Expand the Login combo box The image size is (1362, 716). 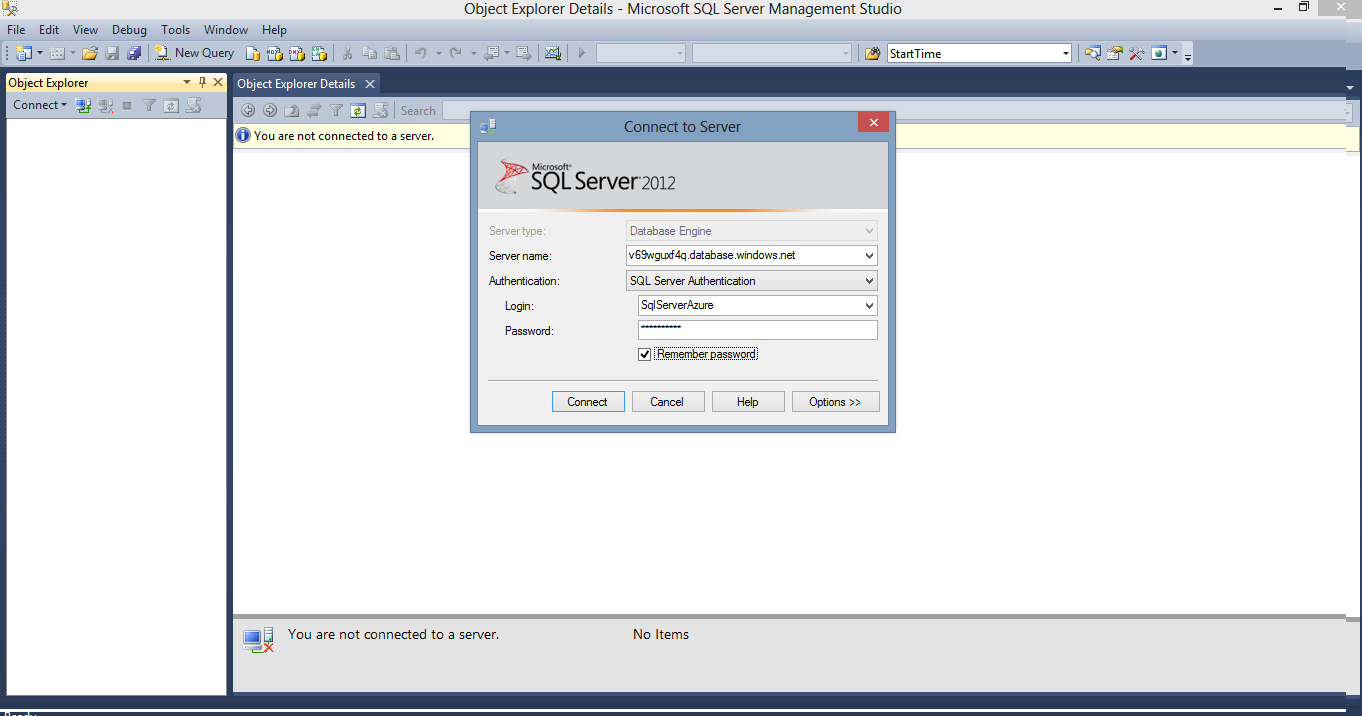click(868, 305)
